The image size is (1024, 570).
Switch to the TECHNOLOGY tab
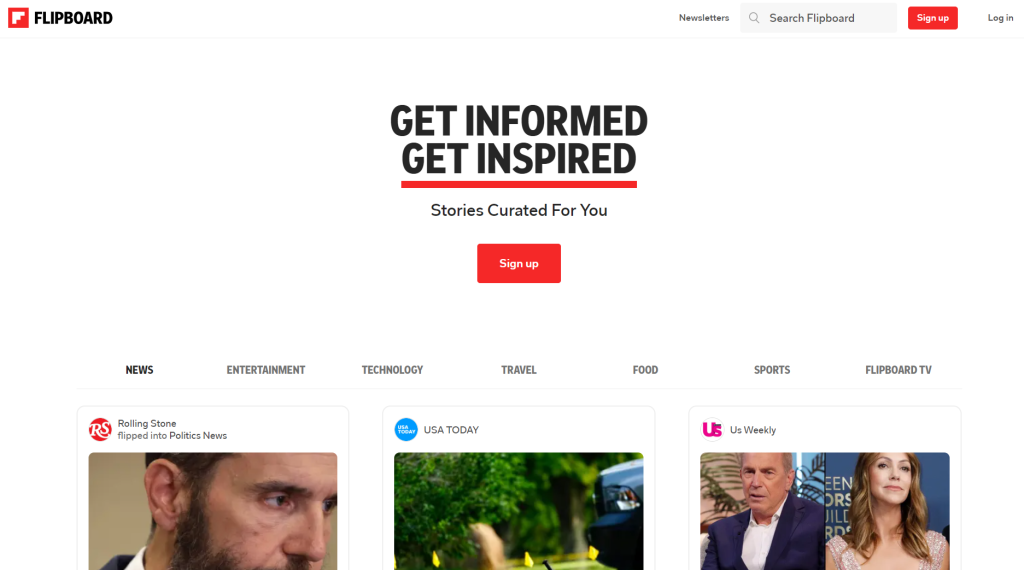coord(392,370)
